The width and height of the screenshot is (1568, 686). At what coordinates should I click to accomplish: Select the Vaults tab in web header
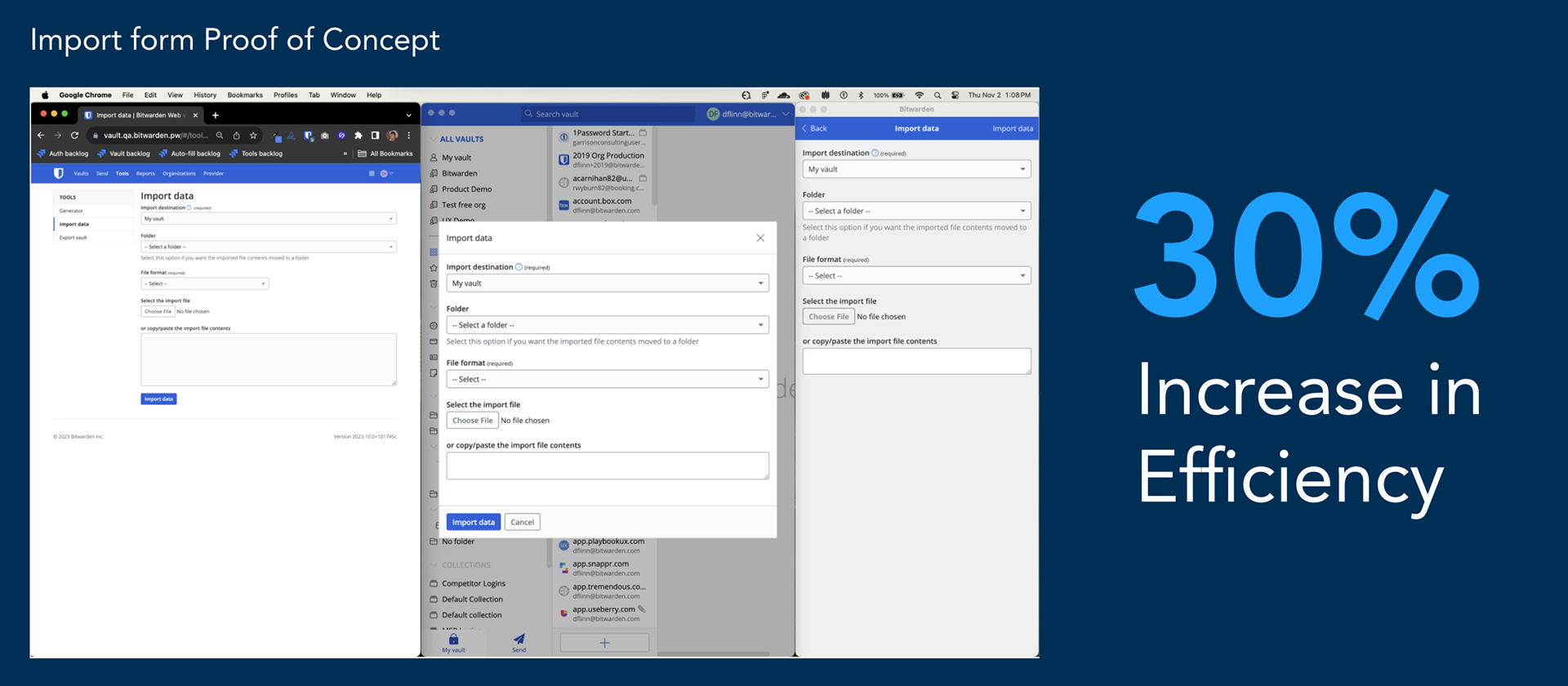[81, 173]
